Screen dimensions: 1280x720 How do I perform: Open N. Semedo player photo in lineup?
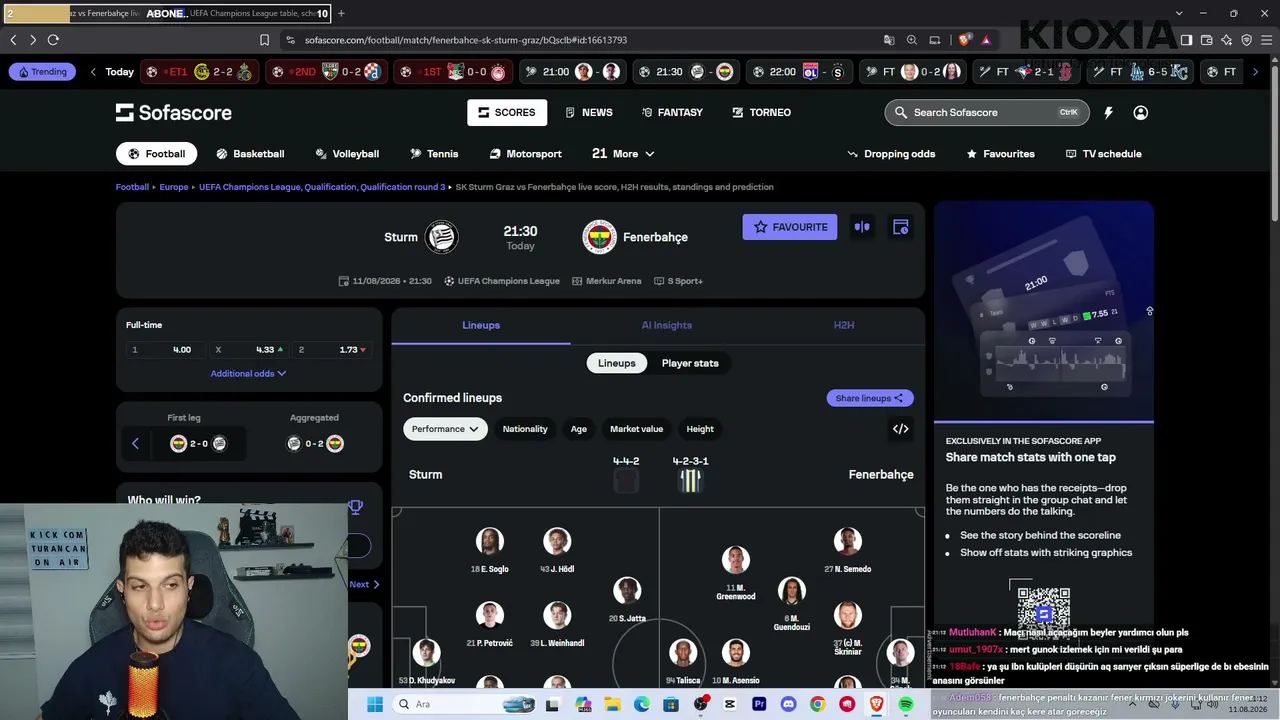point(847,542)
